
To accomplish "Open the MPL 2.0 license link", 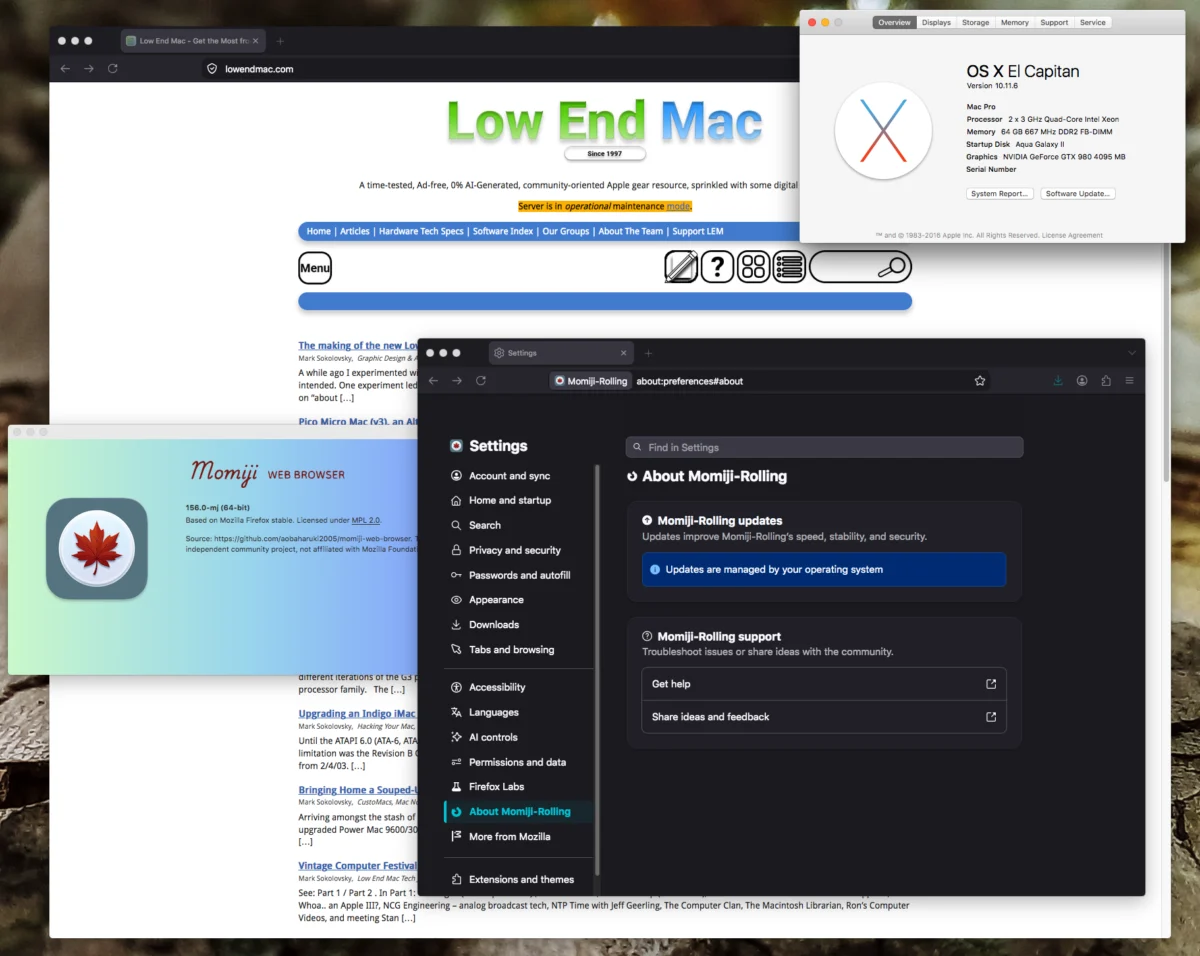I will click(x=365, y=520).
